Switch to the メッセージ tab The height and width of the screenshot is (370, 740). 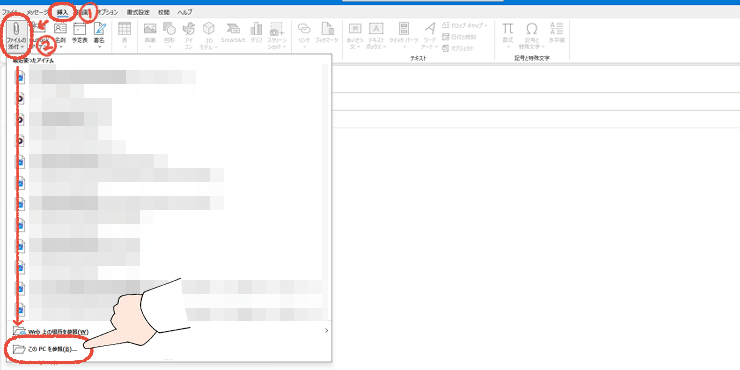click(x=37, y=12)
